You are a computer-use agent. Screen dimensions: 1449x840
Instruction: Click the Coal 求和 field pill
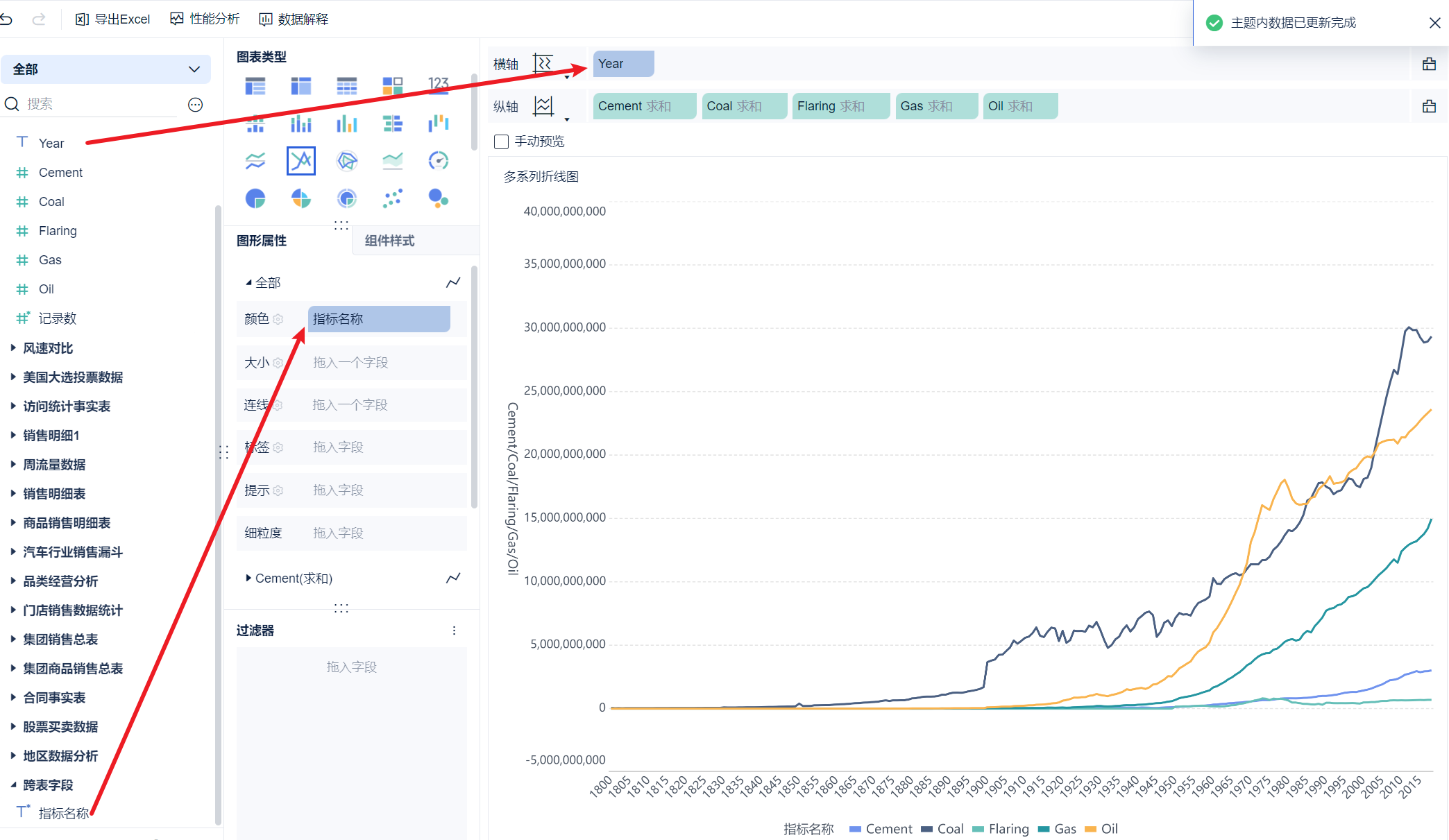743,106
